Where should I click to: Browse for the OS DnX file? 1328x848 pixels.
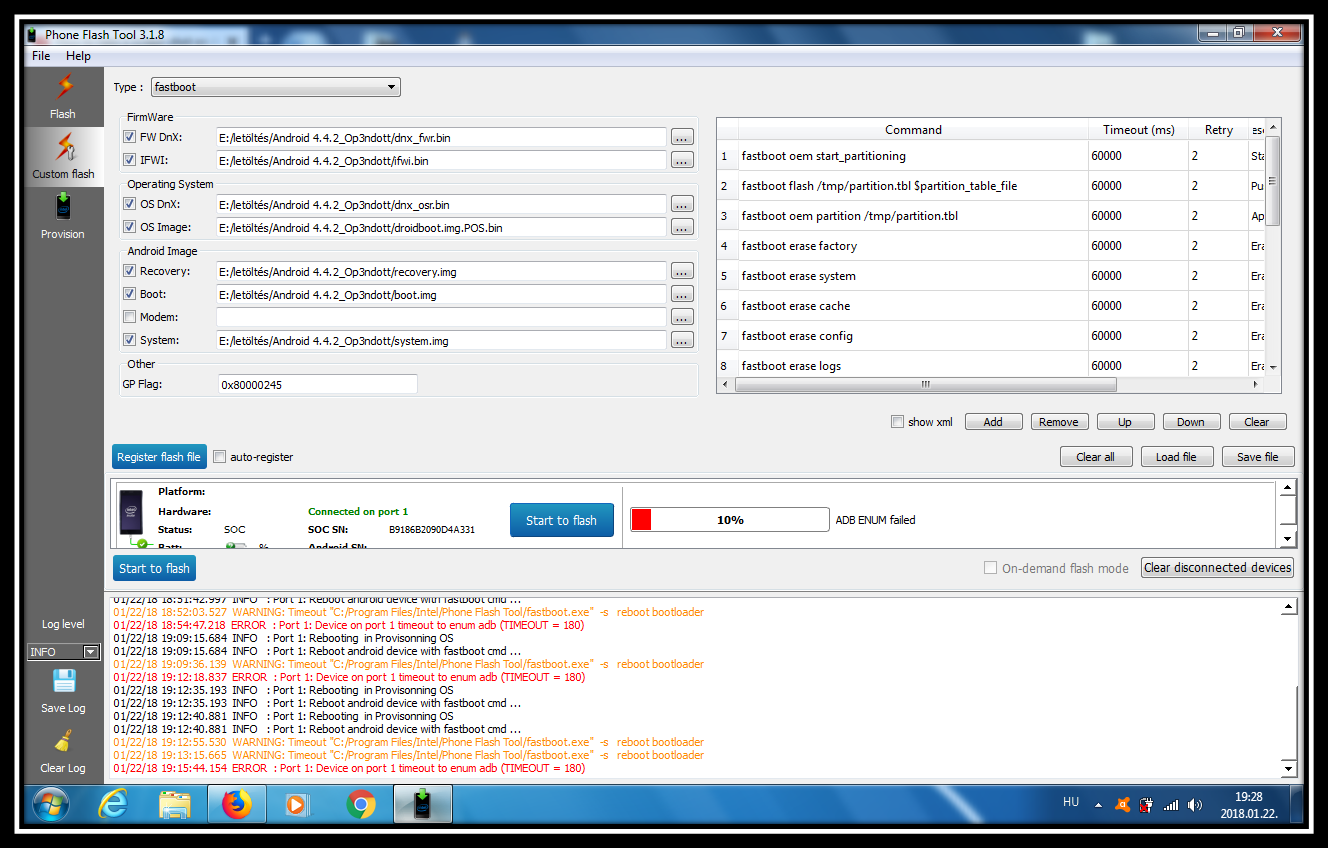tap(682, 204)
